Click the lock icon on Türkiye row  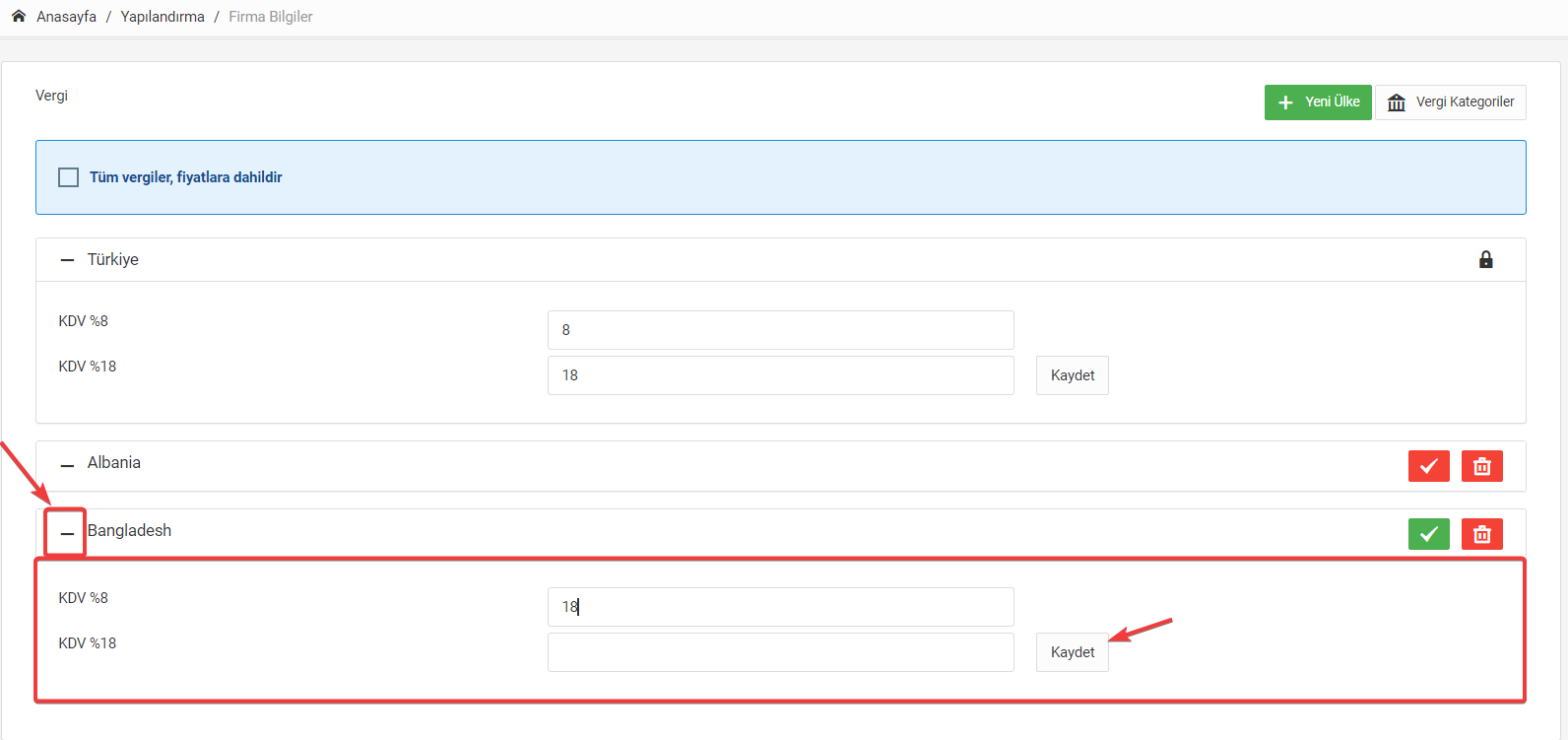point(1485,259)
